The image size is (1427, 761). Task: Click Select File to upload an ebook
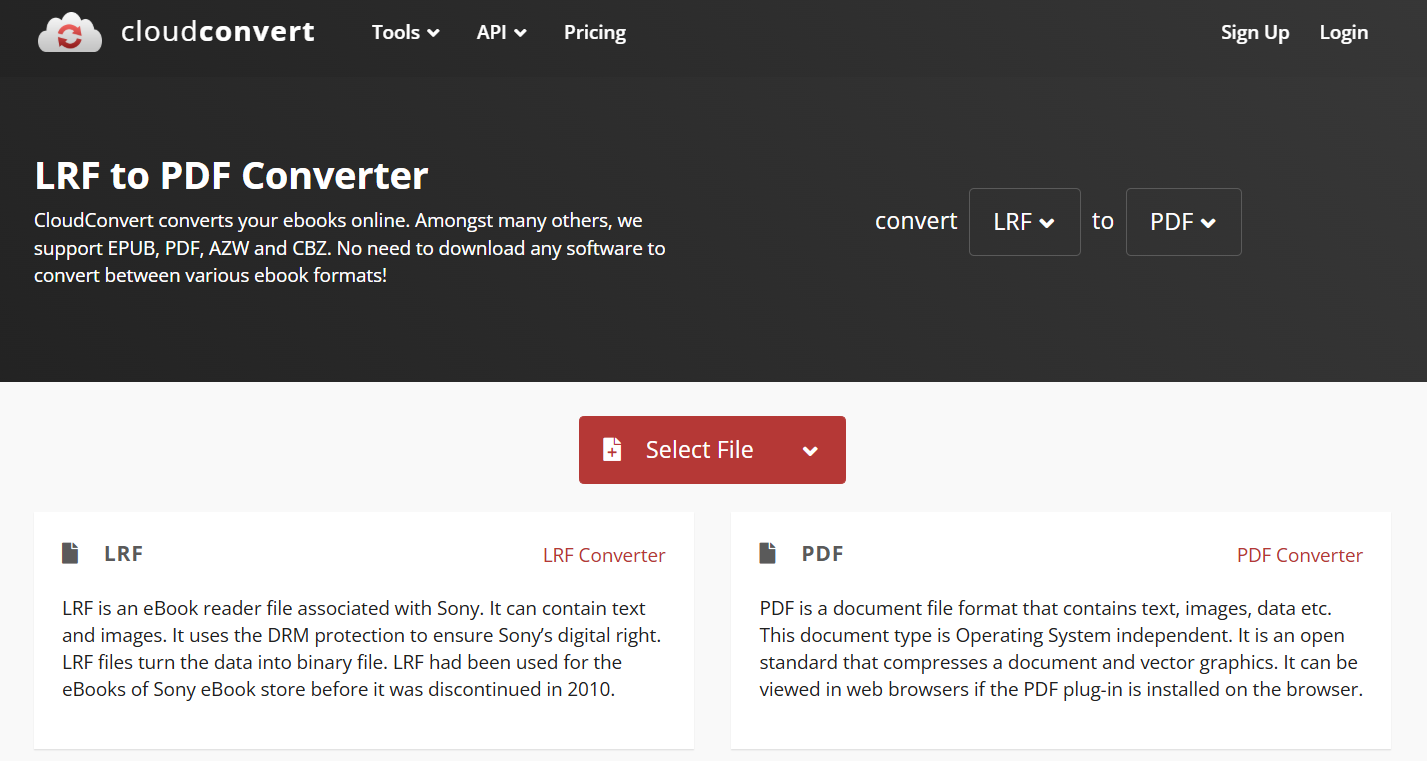pos(699,449)
